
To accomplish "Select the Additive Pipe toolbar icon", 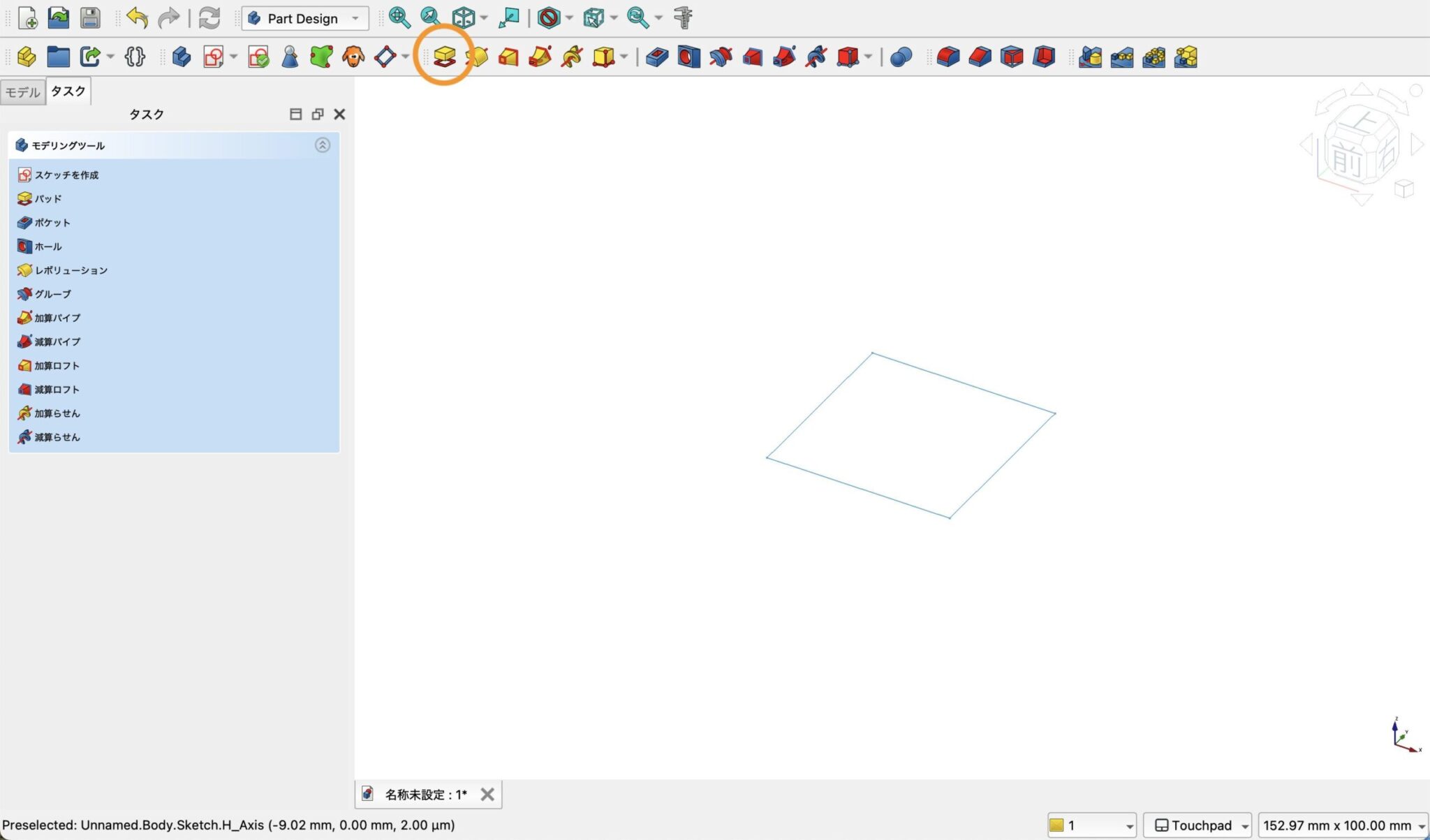I will (540, 57).
